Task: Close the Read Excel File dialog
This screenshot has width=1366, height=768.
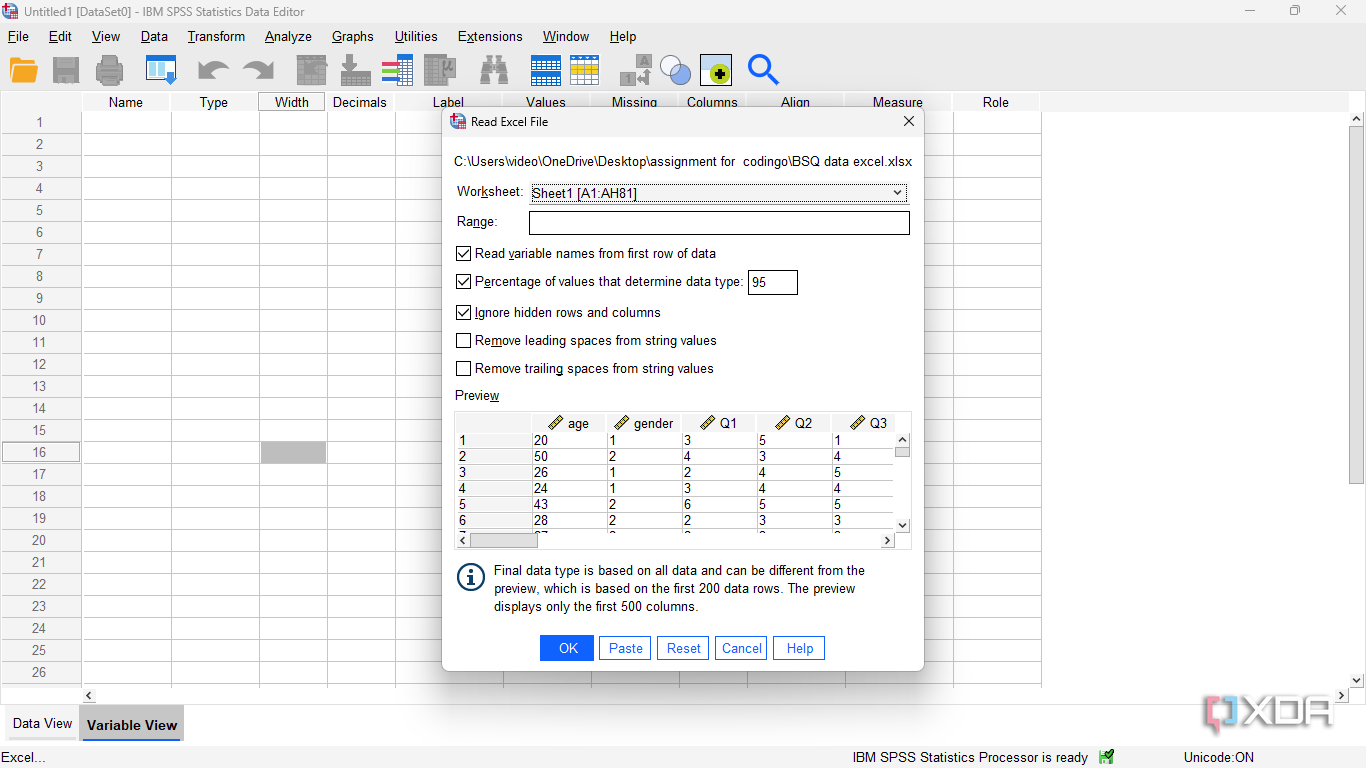Action: [908, 121]
